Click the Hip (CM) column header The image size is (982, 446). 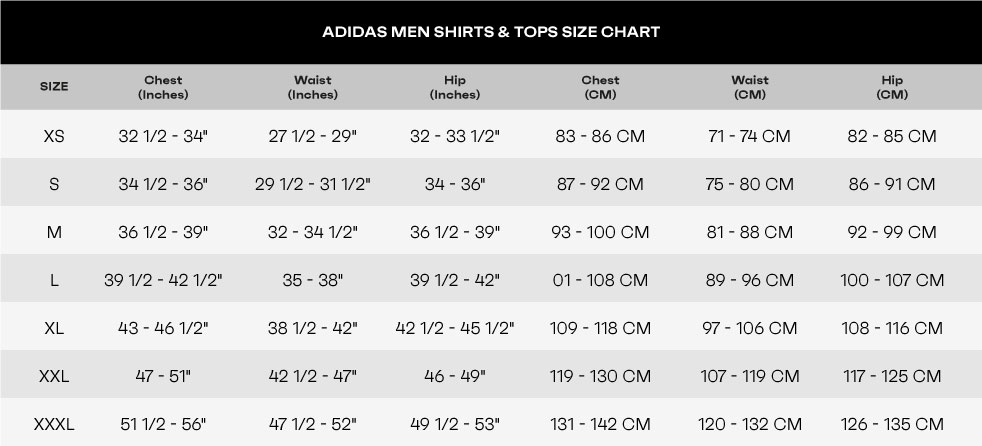coord(892,88)
